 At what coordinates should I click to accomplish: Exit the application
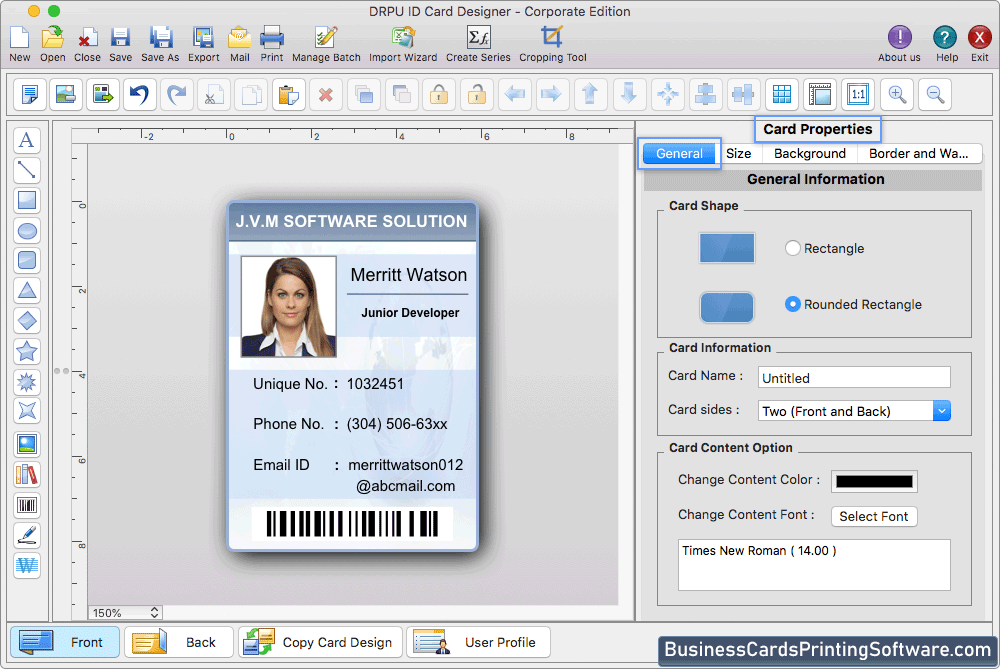[980, 44]
